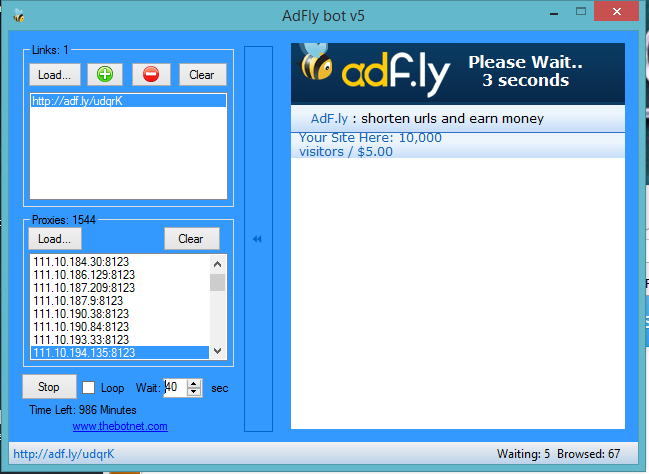Select proxy 111.10.184.30:8123
This screenshot has width=649, height=474.
[120, 262]
